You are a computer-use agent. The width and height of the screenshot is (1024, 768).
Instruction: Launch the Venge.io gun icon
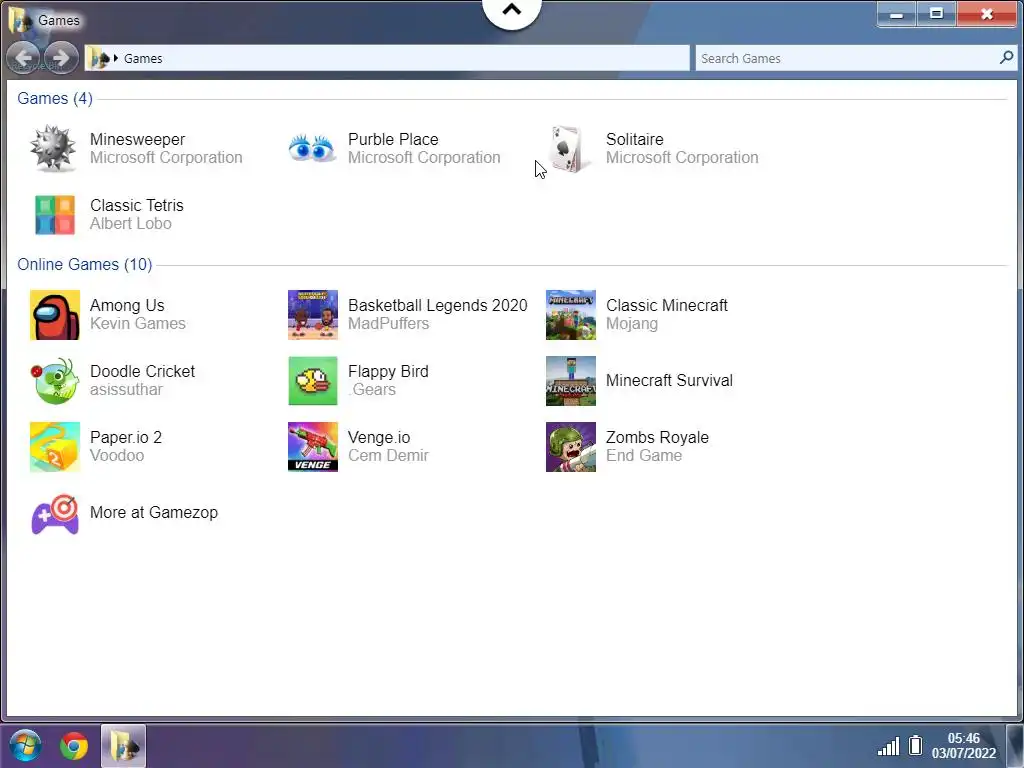coord(313,447)
